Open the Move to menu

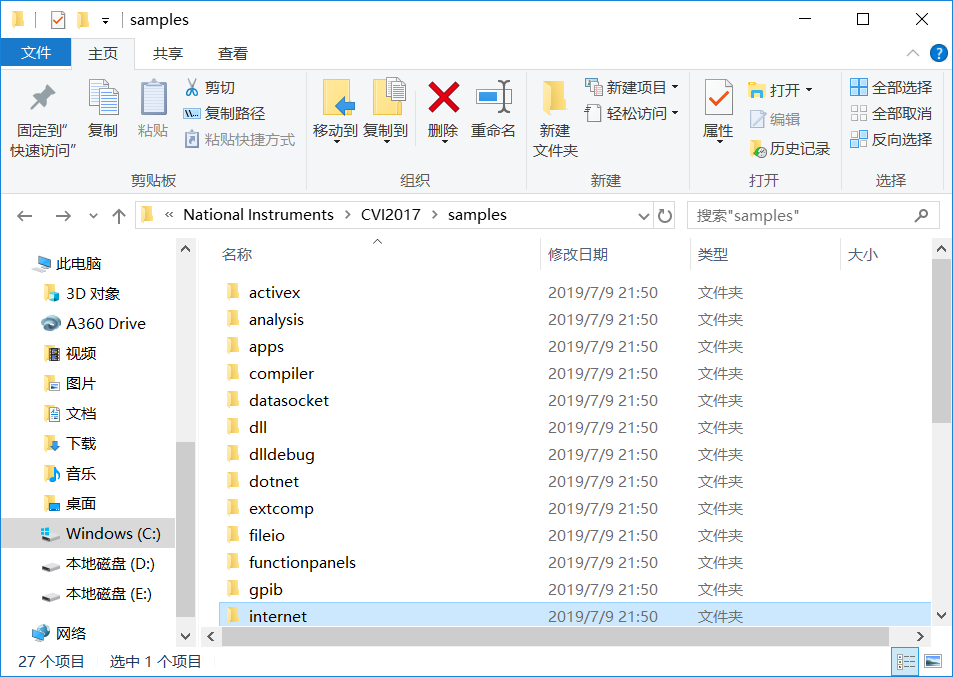(335, 111)
